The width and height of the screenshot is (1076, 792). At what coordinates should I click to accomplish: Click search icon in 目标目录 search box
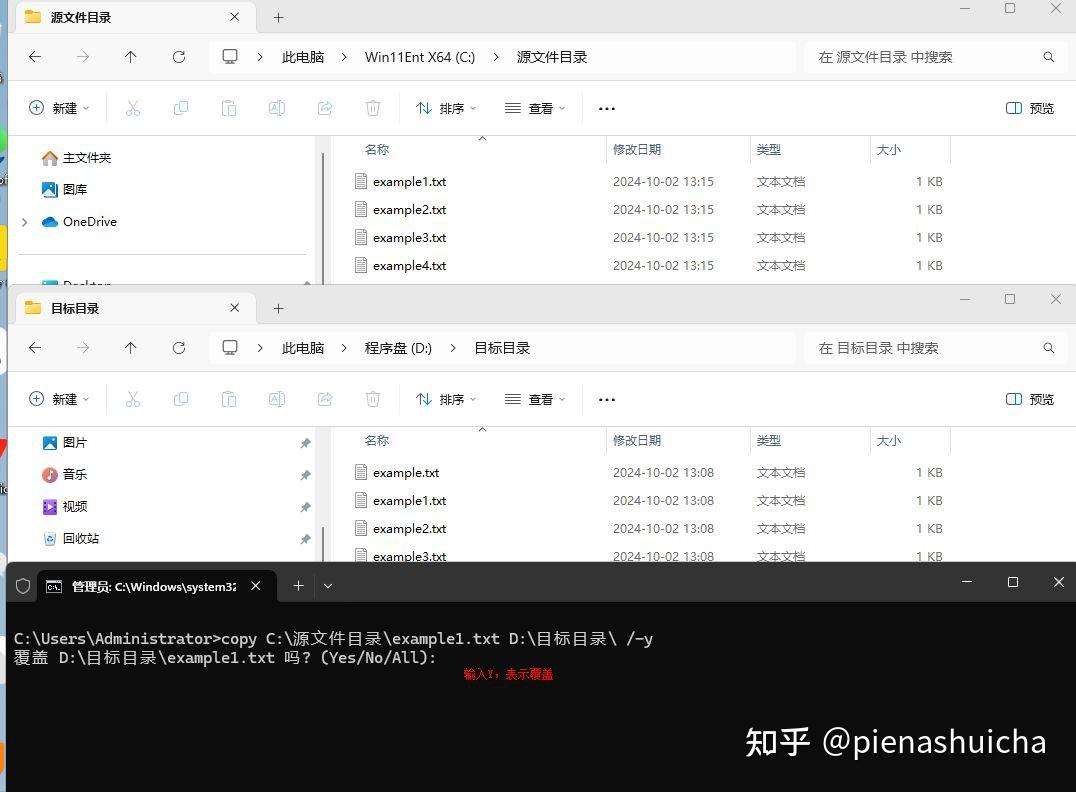(x=1049, y=348)
